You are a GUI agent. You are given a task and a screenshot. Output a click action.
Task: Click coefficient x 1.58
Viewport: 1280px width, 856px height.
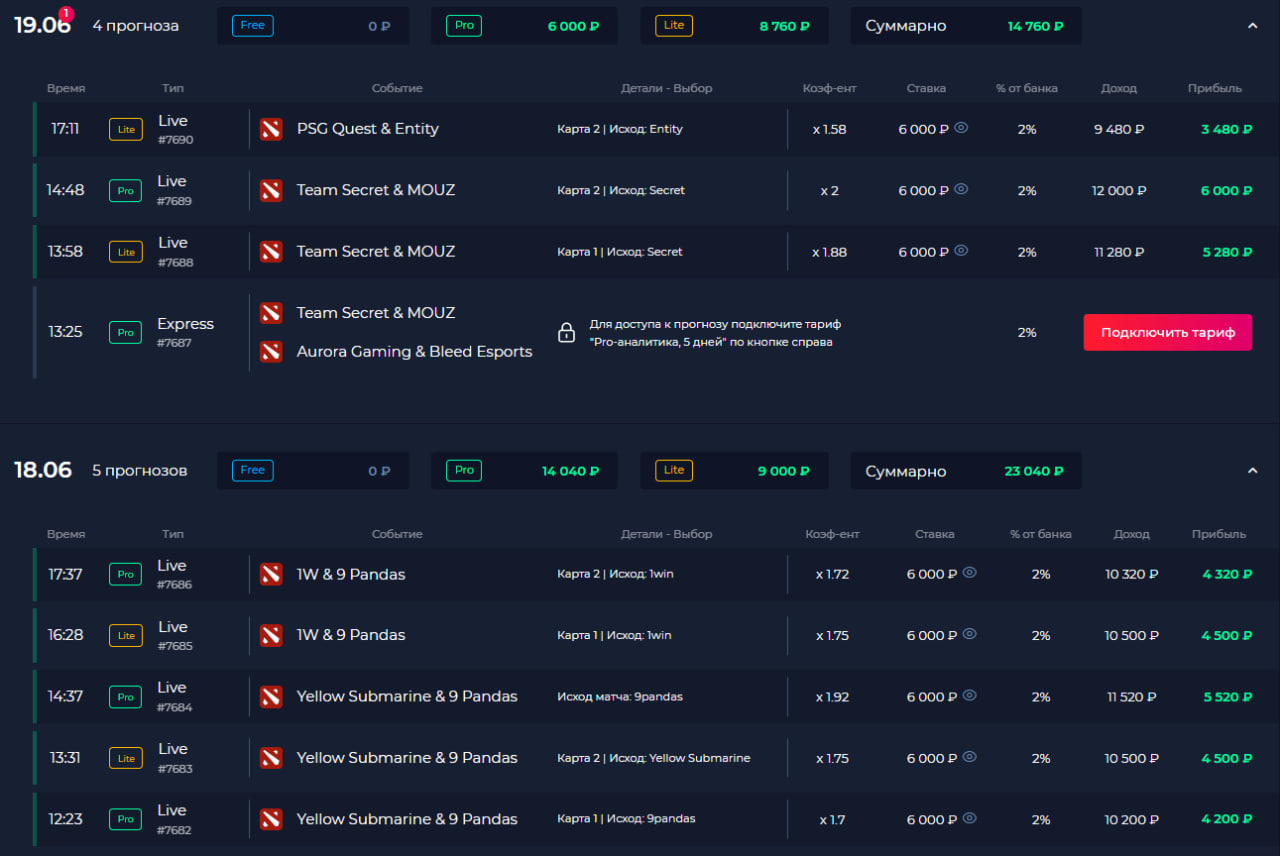pyautogui.click(x=829, y=129)
